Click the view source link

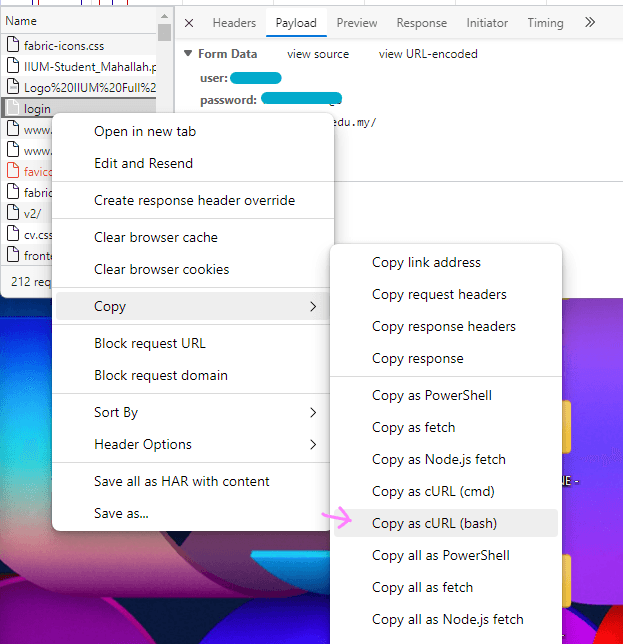(x=318, y=54)
